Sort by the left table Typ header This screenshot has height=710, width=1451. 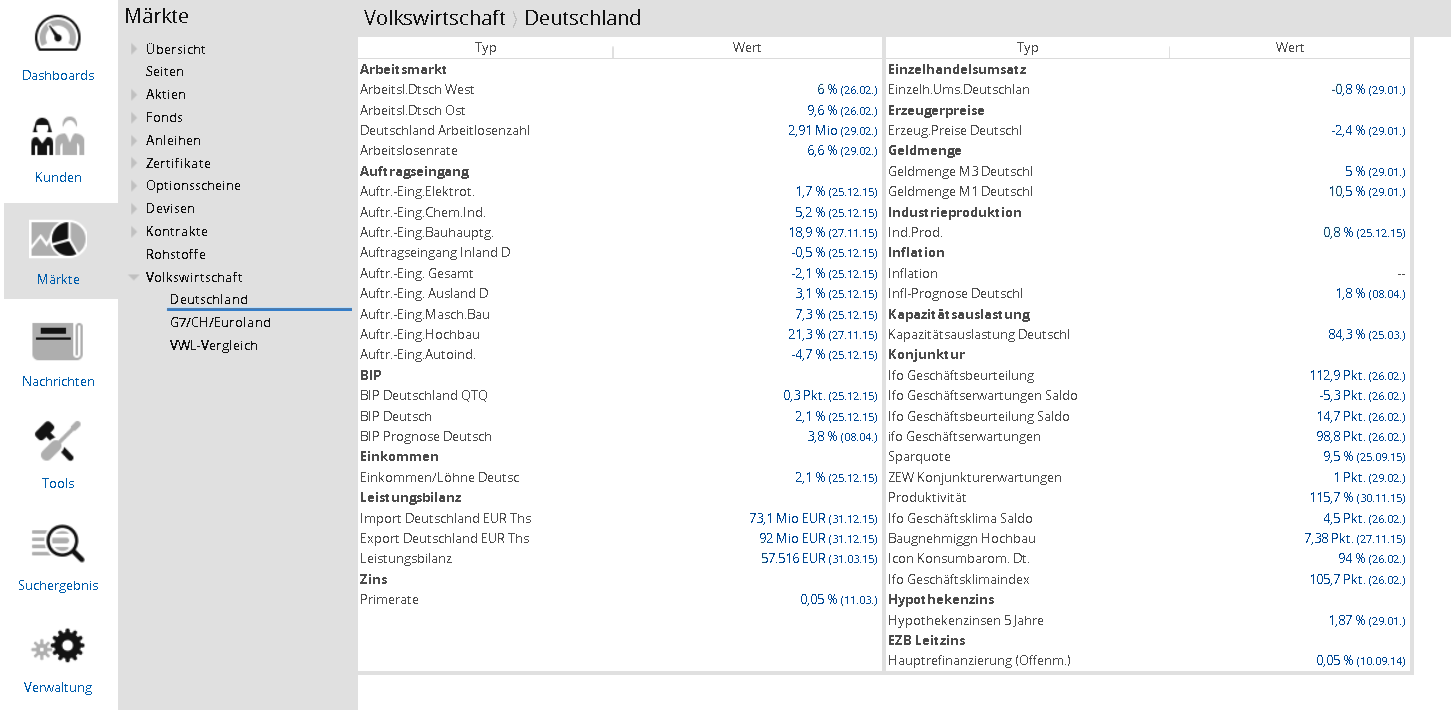(486, 48)
